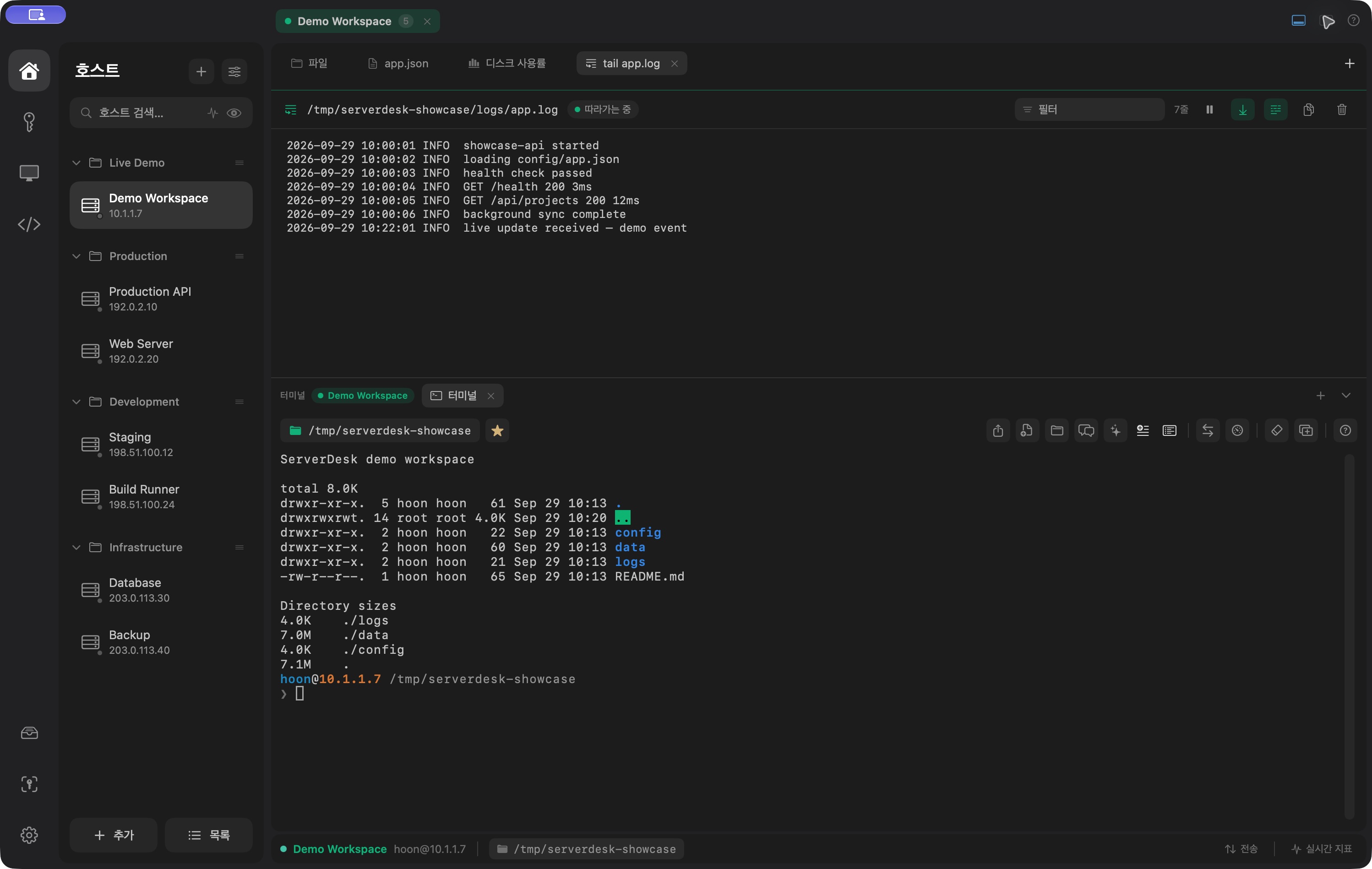
Task: Open the folder icon in terminal toolbar
Action: pyautogui.click(x=1057, y=431)
